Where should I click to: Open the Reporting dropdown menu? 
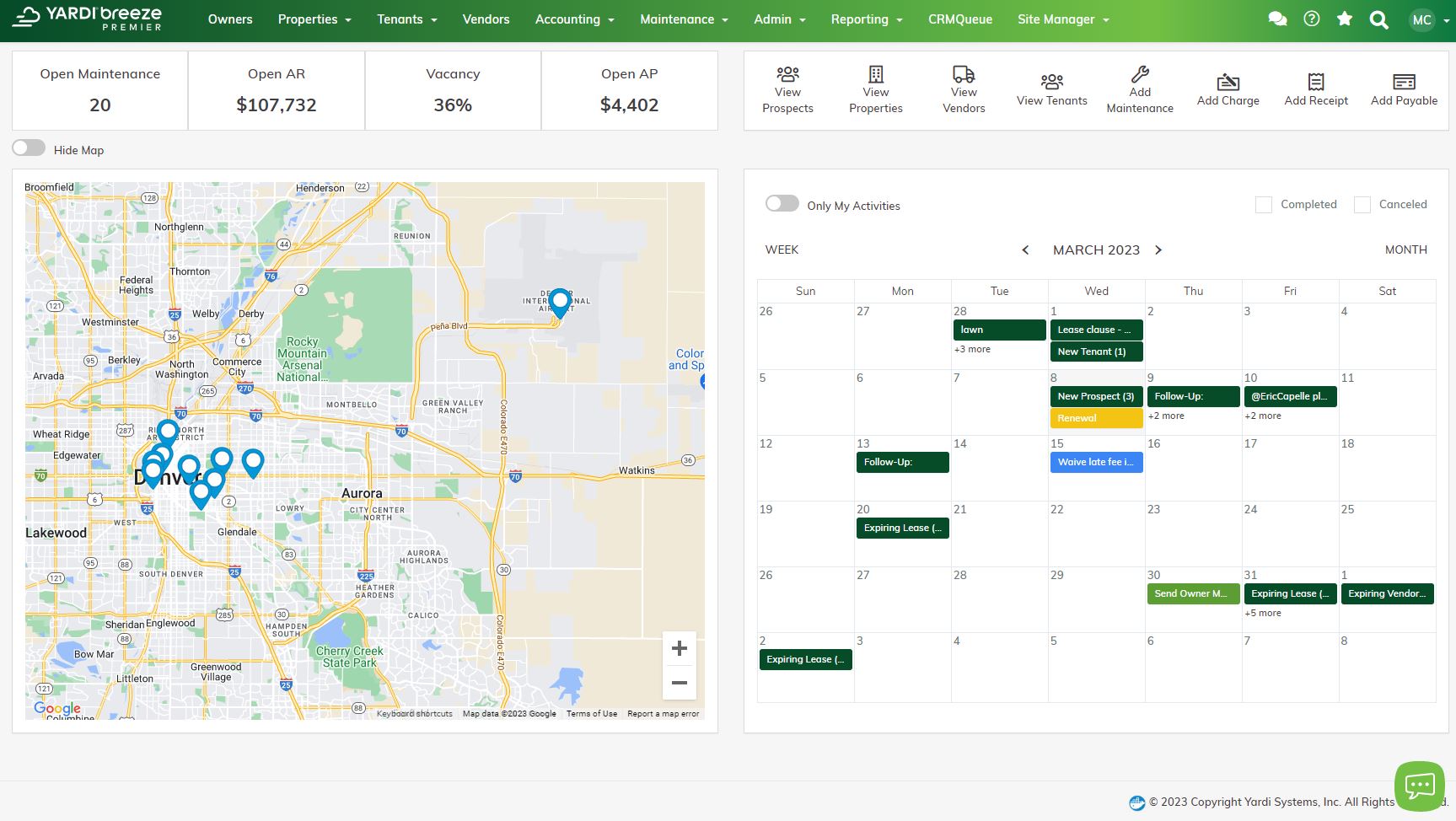point(866,19)
